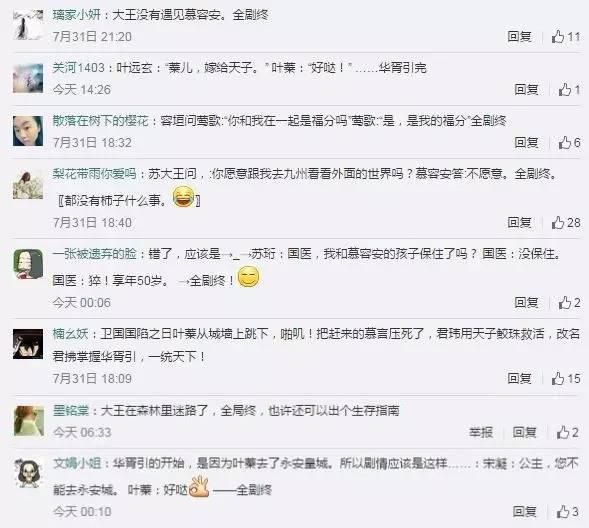Image resolution: width=589 pixels, height=528 pixels.
Task: Click 举报 on 墨铭棠's comment
Action: coord(481,433)
